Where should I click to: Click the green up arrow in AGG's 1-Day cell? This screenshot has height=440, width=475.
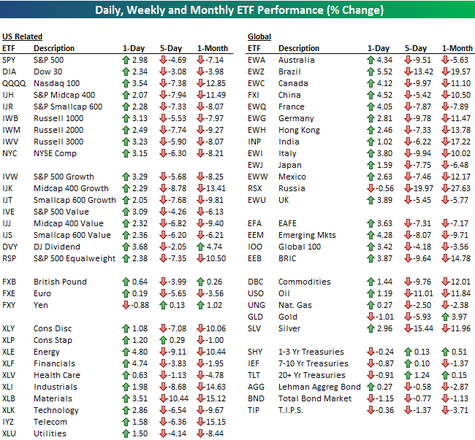click(371, 387)
